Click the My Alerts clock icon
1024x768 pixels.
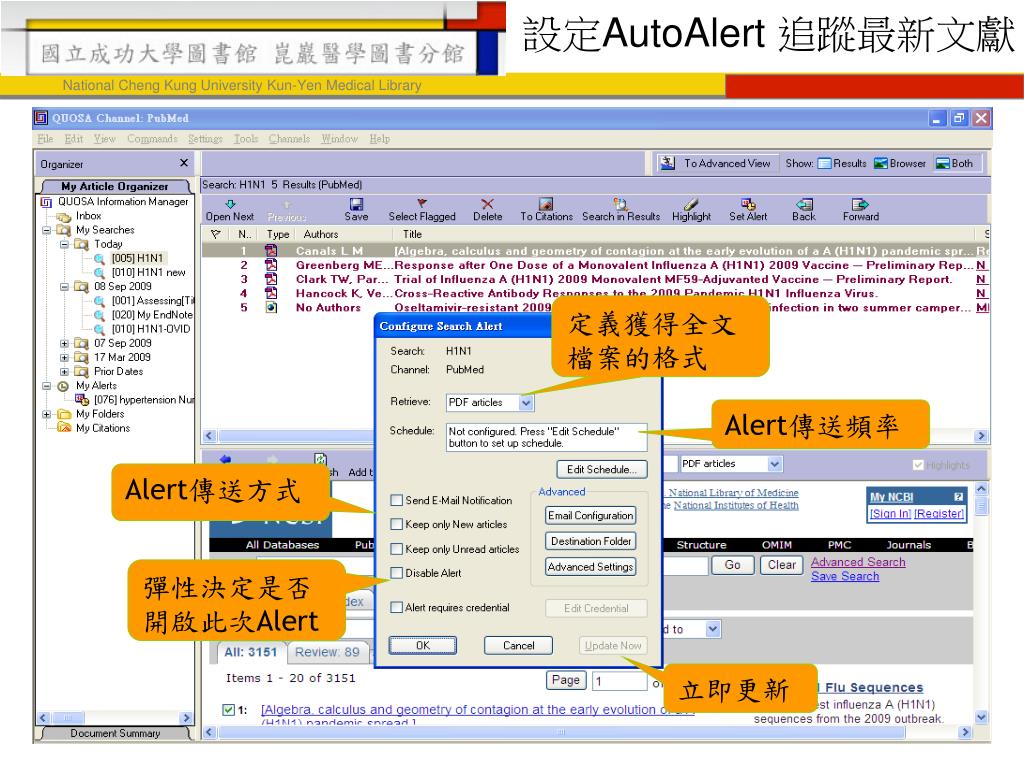63,386
